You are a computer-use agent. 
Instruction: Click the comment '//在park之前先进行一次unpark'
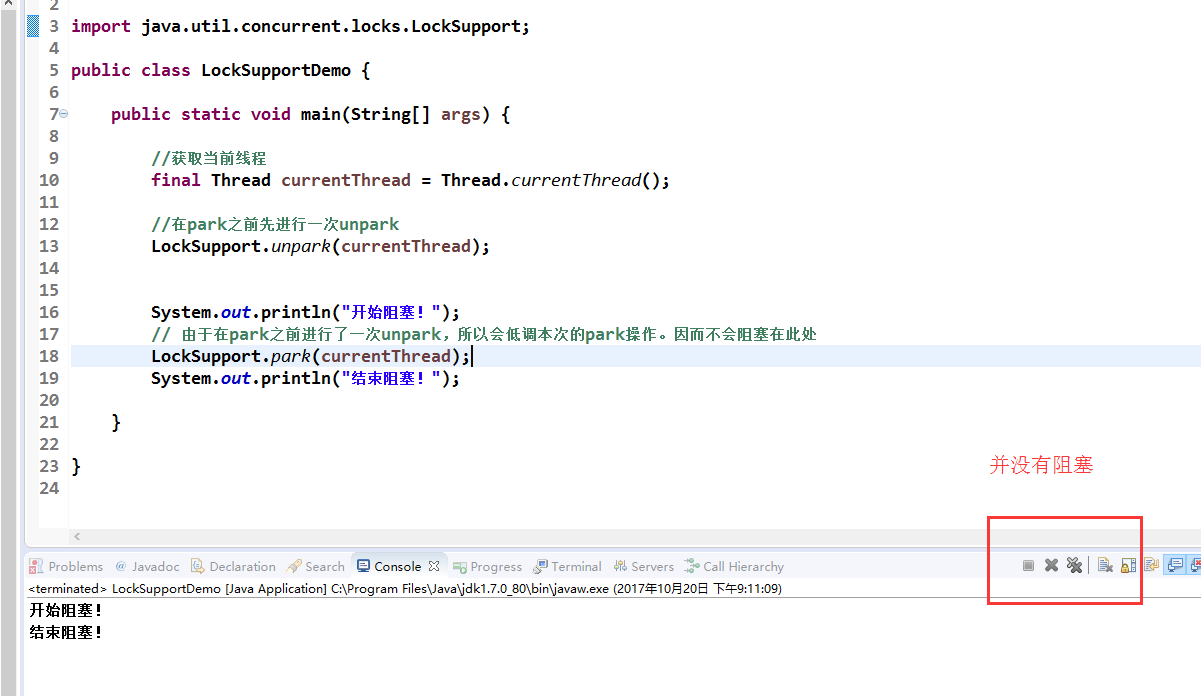point(275,224)
